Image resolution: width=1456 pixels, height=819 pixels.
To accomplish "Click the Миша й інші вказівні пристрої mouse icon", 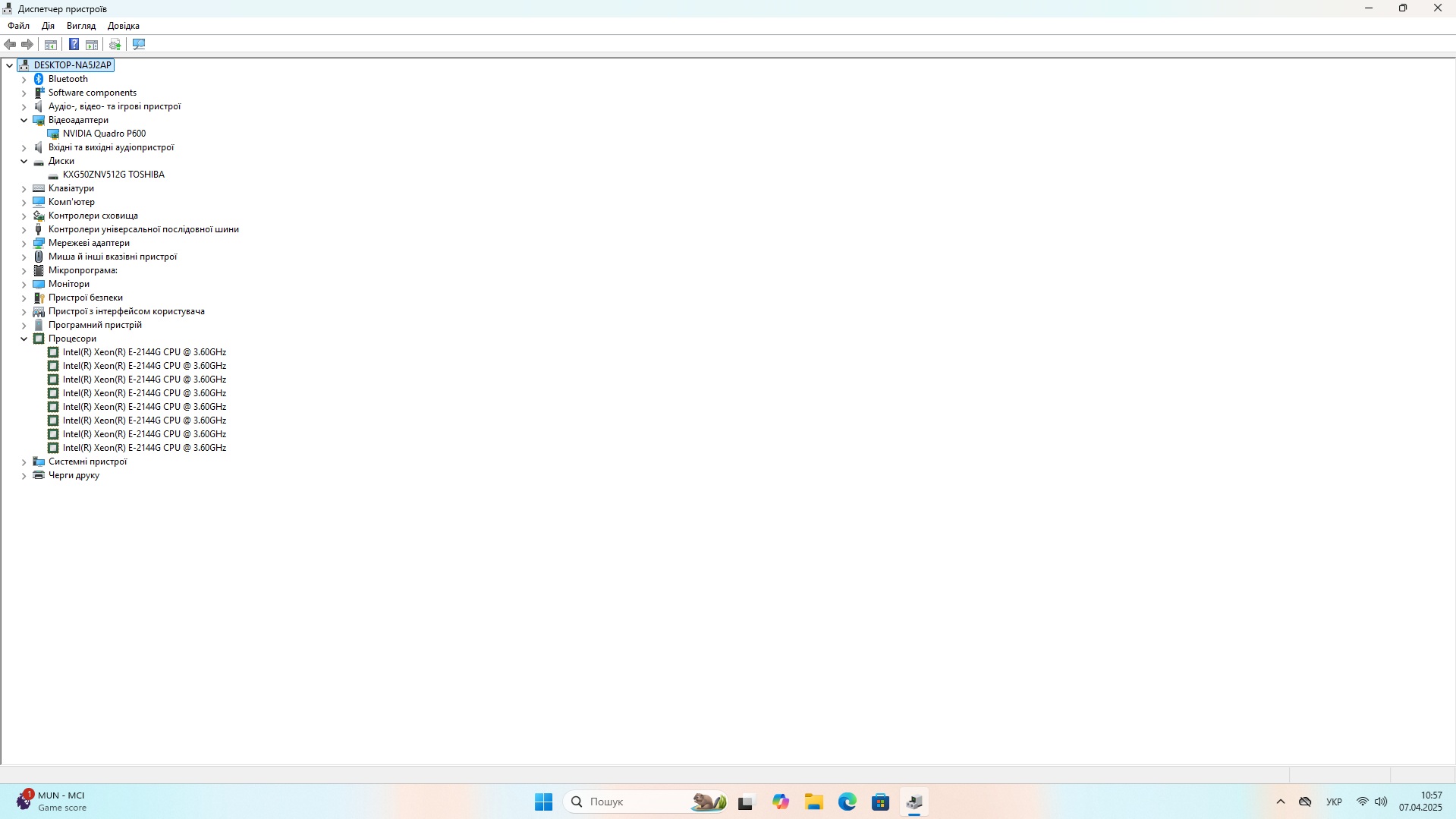I will (x=39, y=257).
